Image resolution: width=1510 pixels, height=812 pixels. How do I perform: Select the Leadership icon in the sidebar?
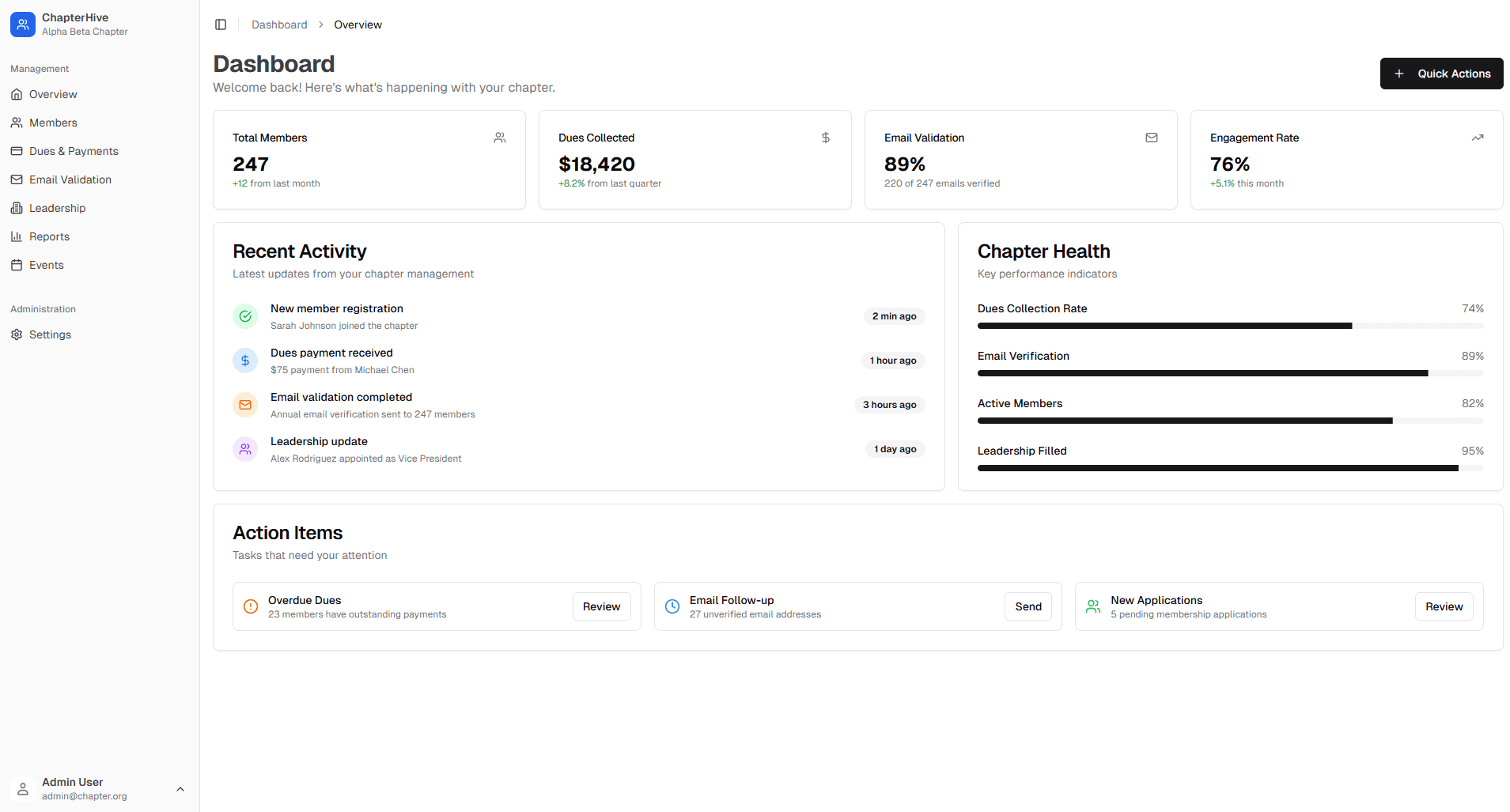(17, 208)
